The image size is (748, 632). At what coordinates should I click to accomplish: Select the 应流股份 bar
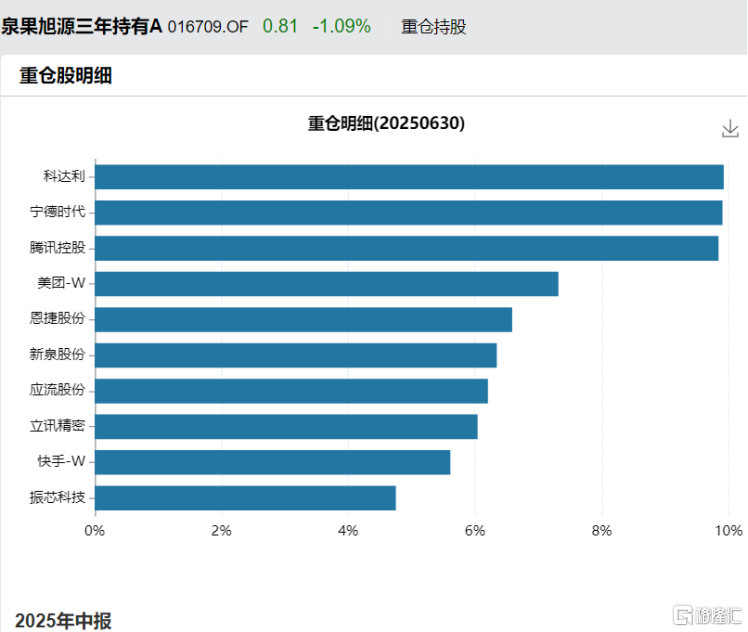[291, 391]
